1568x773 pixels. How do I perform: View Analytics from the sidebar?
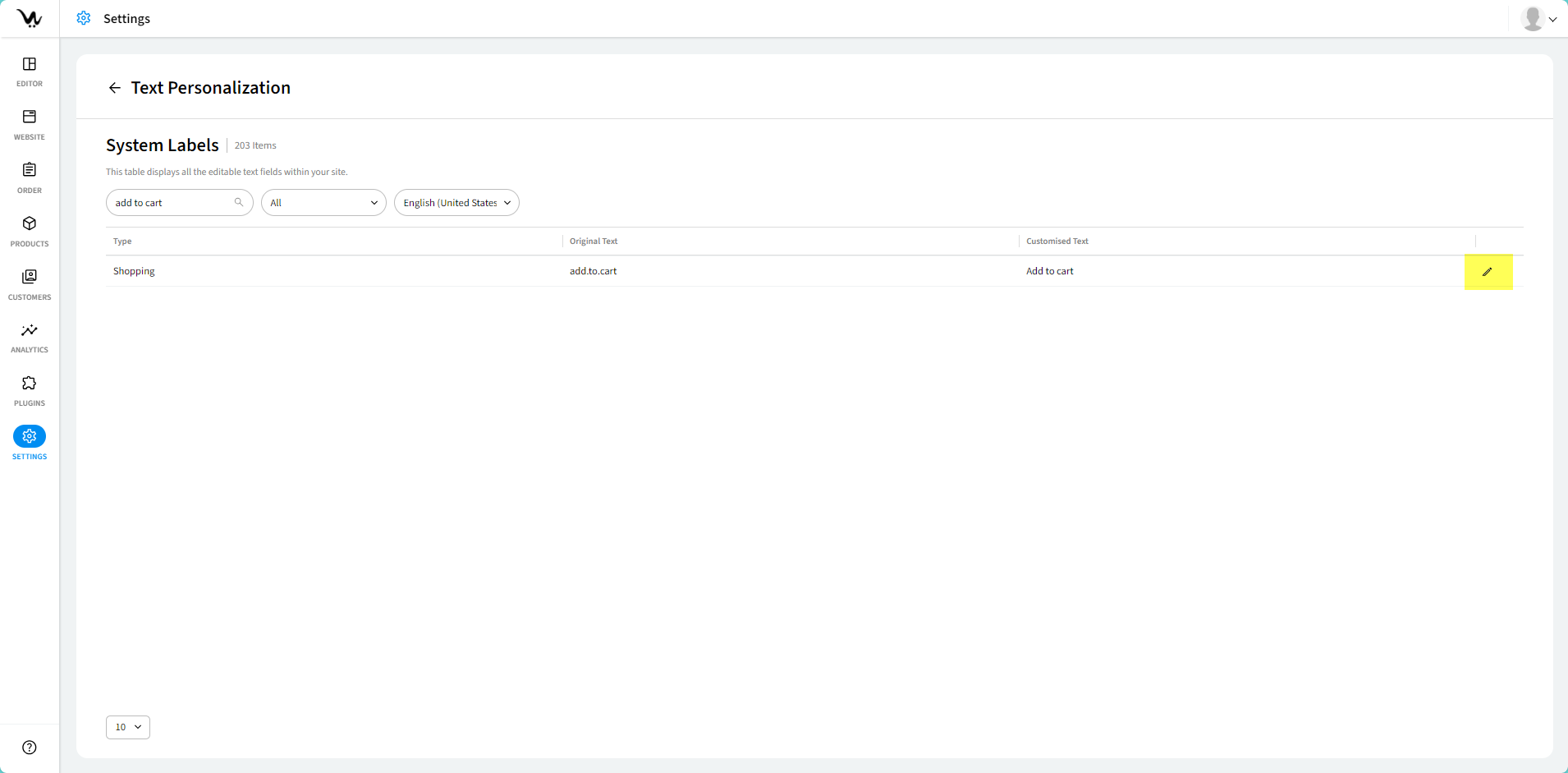[x=30, y=338]
